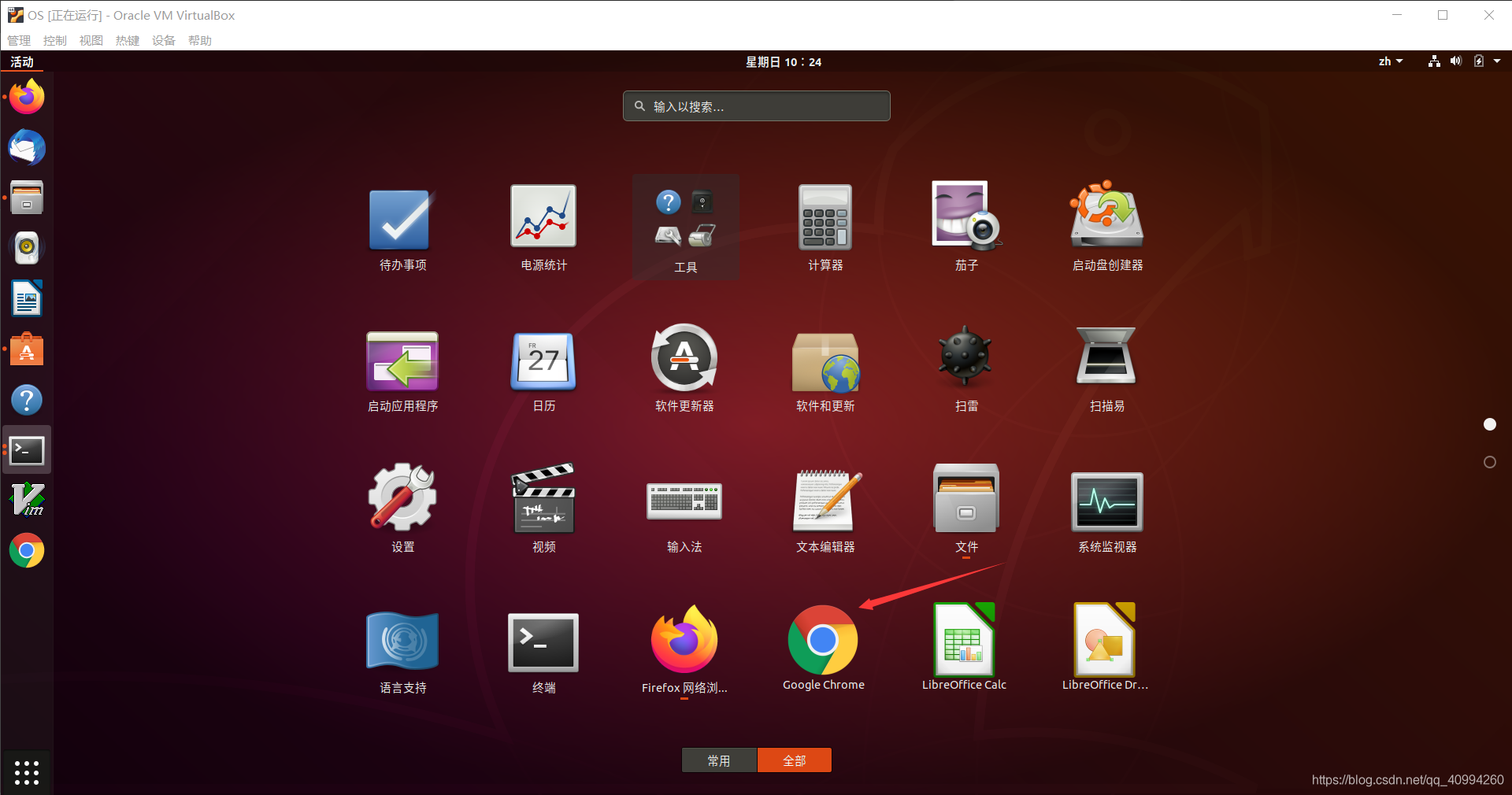Click Firefox icon in the dock

coord(27,97)
